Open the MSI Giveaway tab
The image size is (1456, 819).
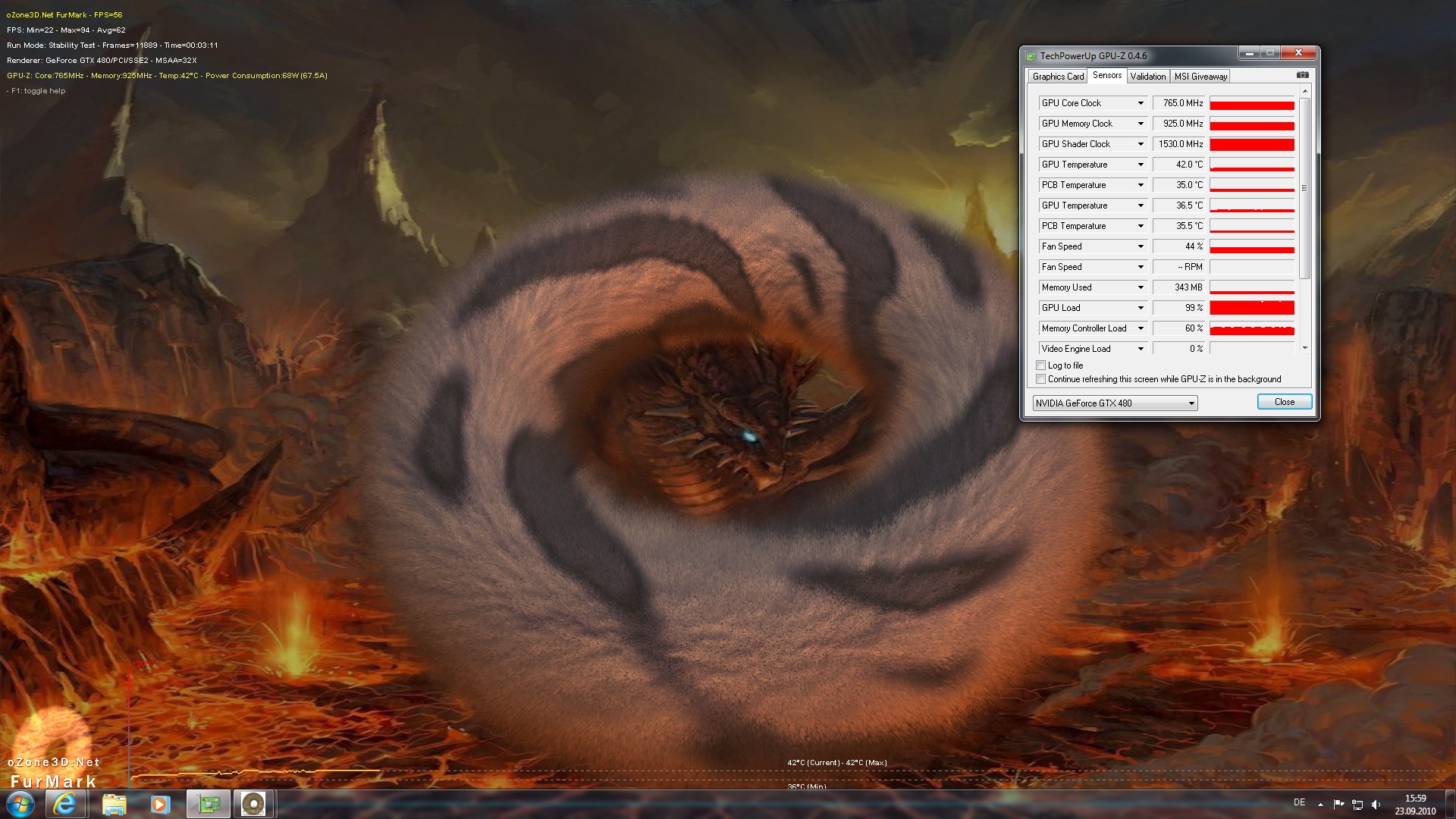click(1200, 77)
